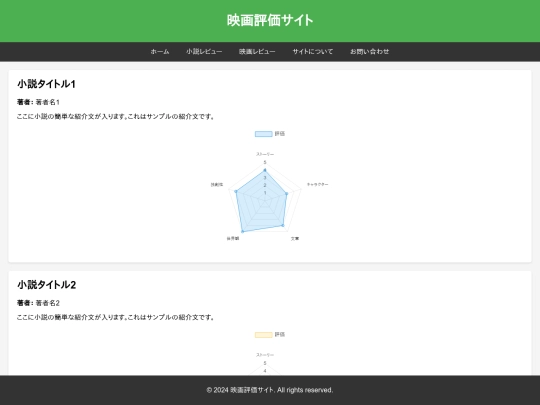Switch to the 映画レビュー section

click(x=257, y=52)
